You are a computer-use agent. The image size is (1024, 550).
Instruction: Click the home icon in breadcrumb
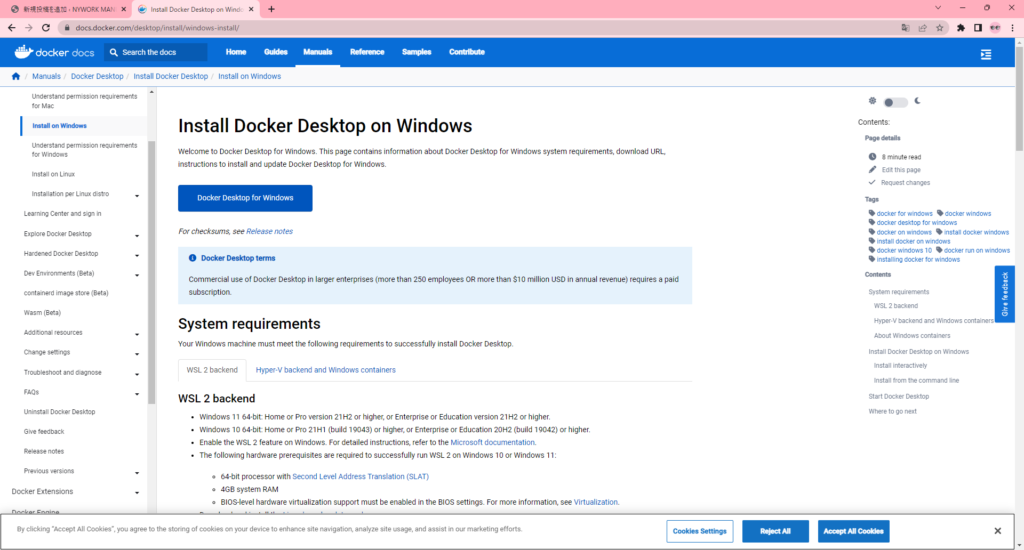click(x=16, y=76)
